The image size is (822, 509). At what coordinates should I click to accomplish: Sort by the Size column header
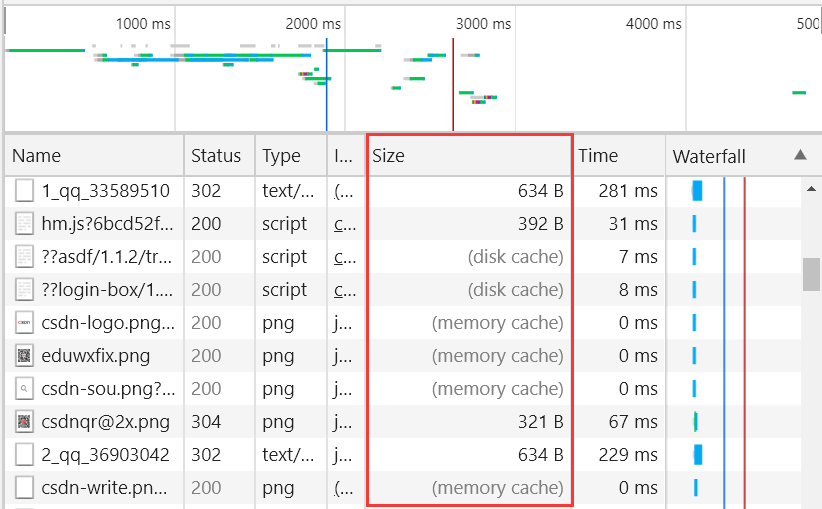point(469,156)
